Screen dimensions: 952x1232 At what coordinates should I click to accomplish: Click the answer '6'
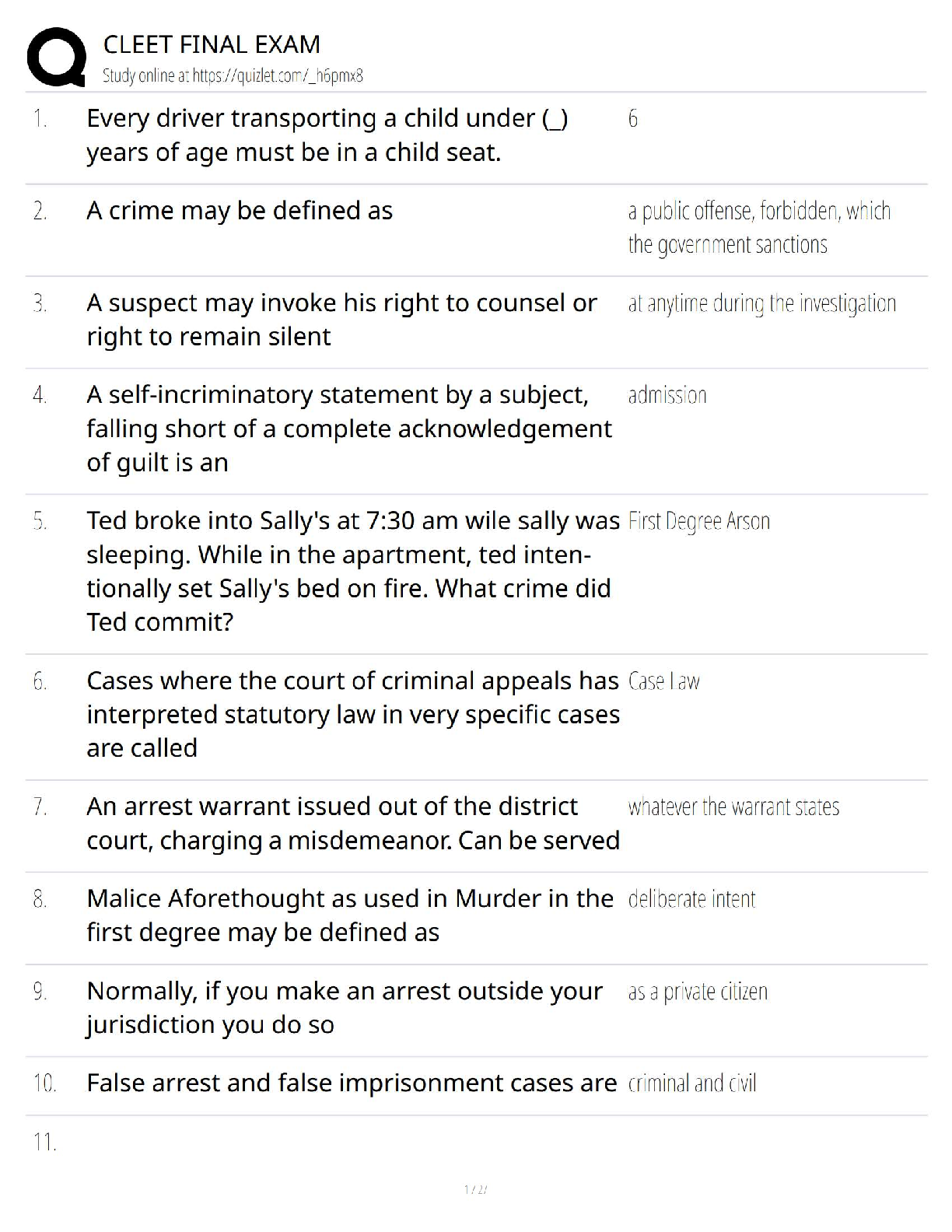[x=632, y=119]
